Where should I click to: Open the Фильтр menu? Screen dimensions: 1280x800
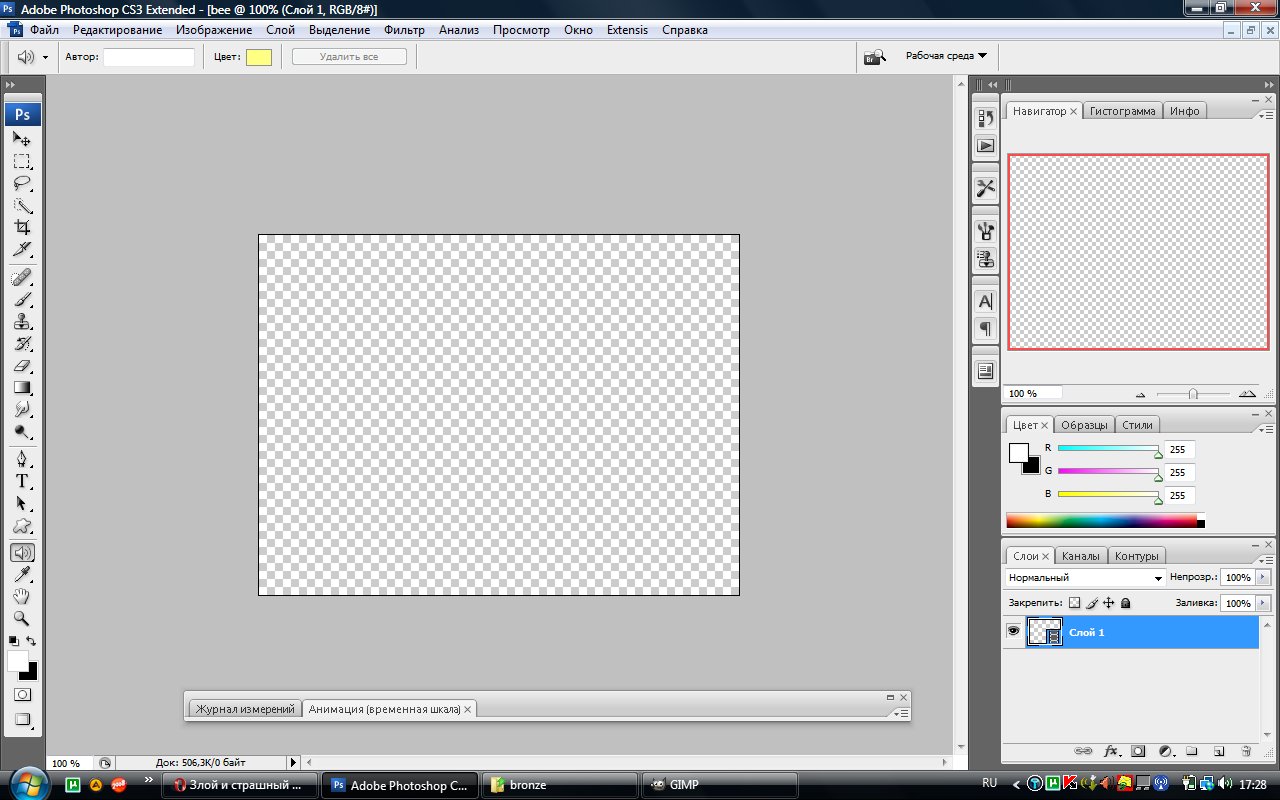pyautogui.click(x=404, y=30)
